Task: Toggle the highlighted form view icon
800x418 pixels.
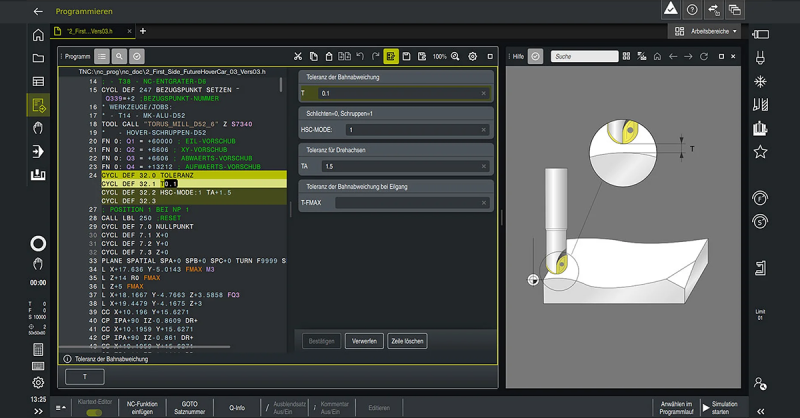Action: coord(391,56)
